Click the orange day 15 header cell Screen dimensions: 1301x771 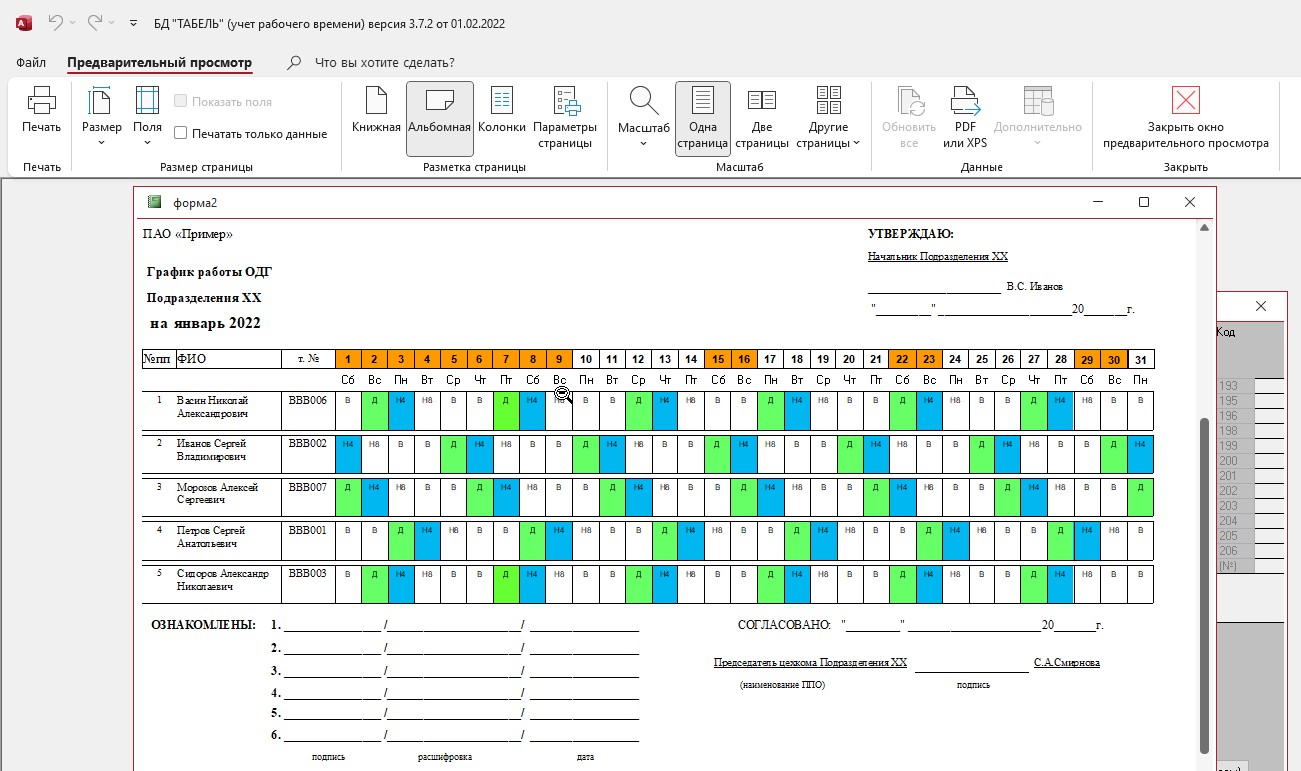(717, 359)
